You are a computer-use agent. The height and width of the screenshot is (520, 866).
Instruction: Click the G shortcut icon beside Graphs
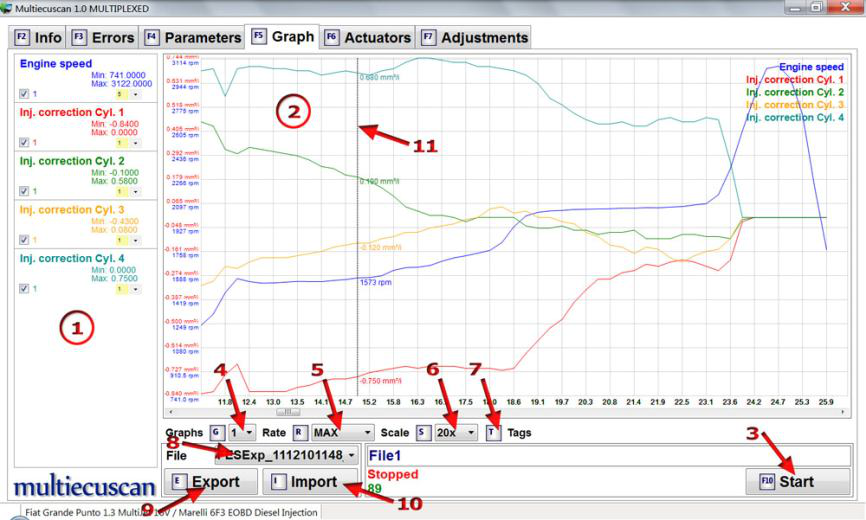(x=215, y=433)
